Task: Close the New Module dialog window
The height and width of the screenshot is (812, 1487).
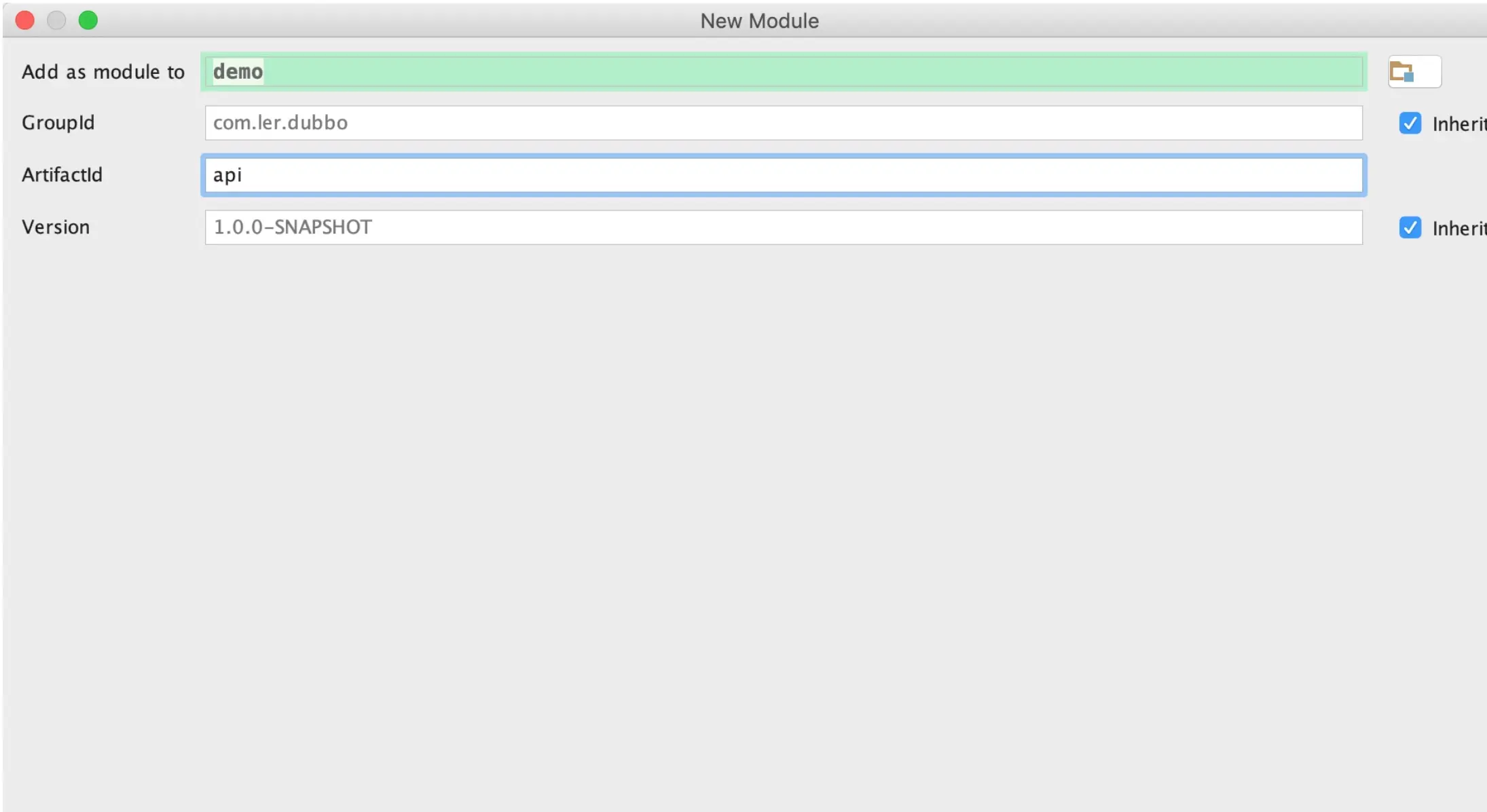Action: [x=25, y=20]
